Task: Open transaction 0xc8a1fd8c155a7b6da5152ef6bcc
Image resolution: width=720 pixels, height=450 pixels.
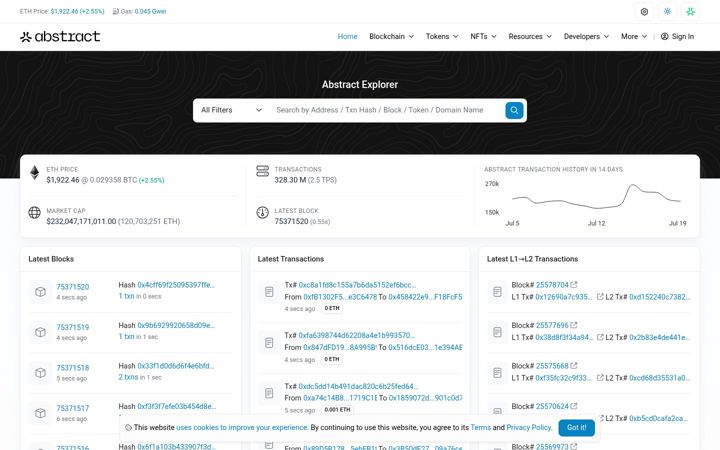Action: pyautogui.click(x=357, y=285)
